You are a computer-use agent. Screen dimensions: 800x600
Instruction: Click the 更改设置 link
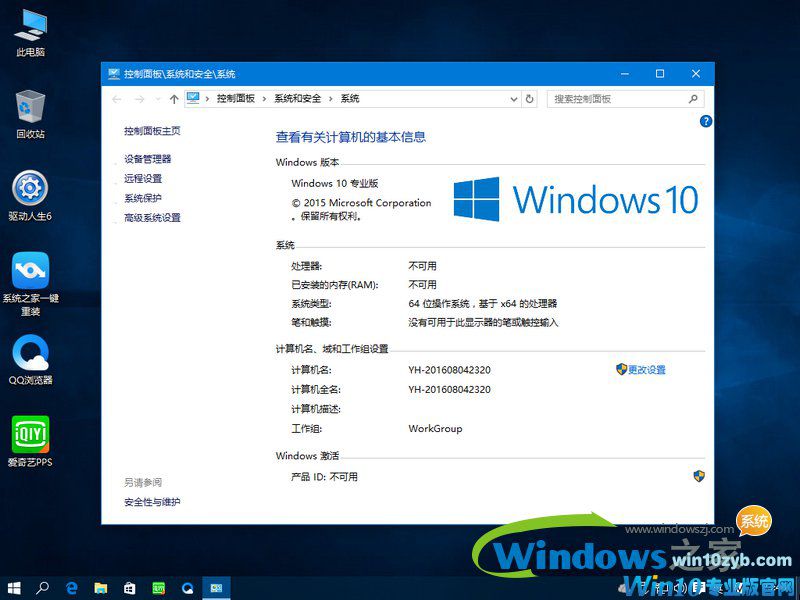(x=648, y=369)
